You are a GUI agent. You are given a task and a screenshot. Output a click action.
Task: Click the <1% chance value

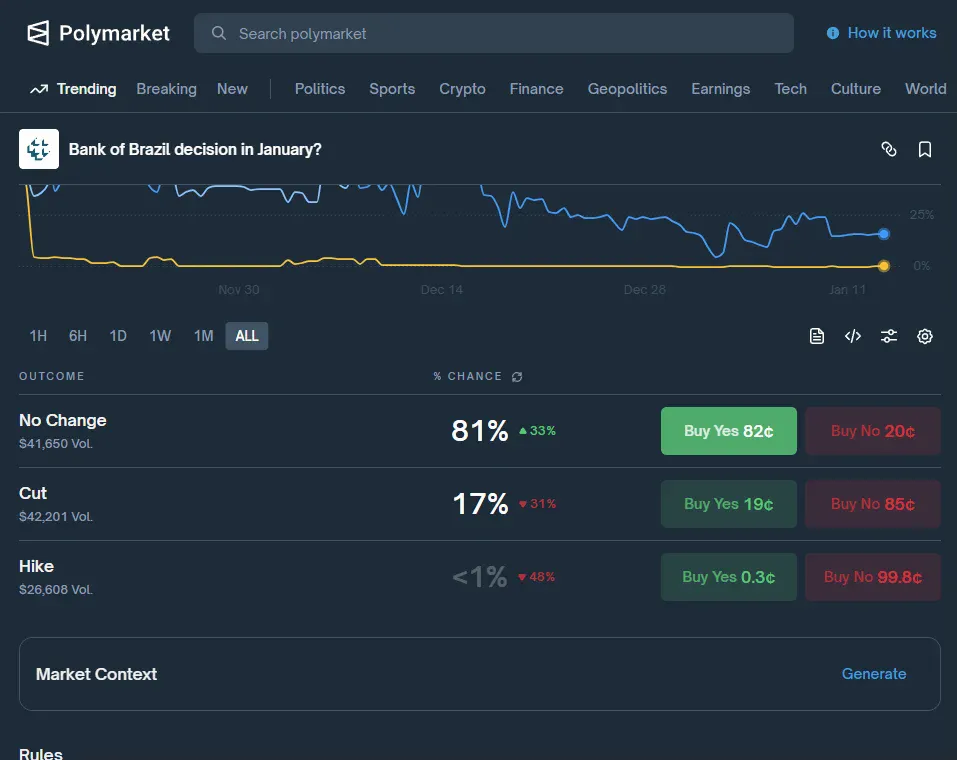point(480,577)
